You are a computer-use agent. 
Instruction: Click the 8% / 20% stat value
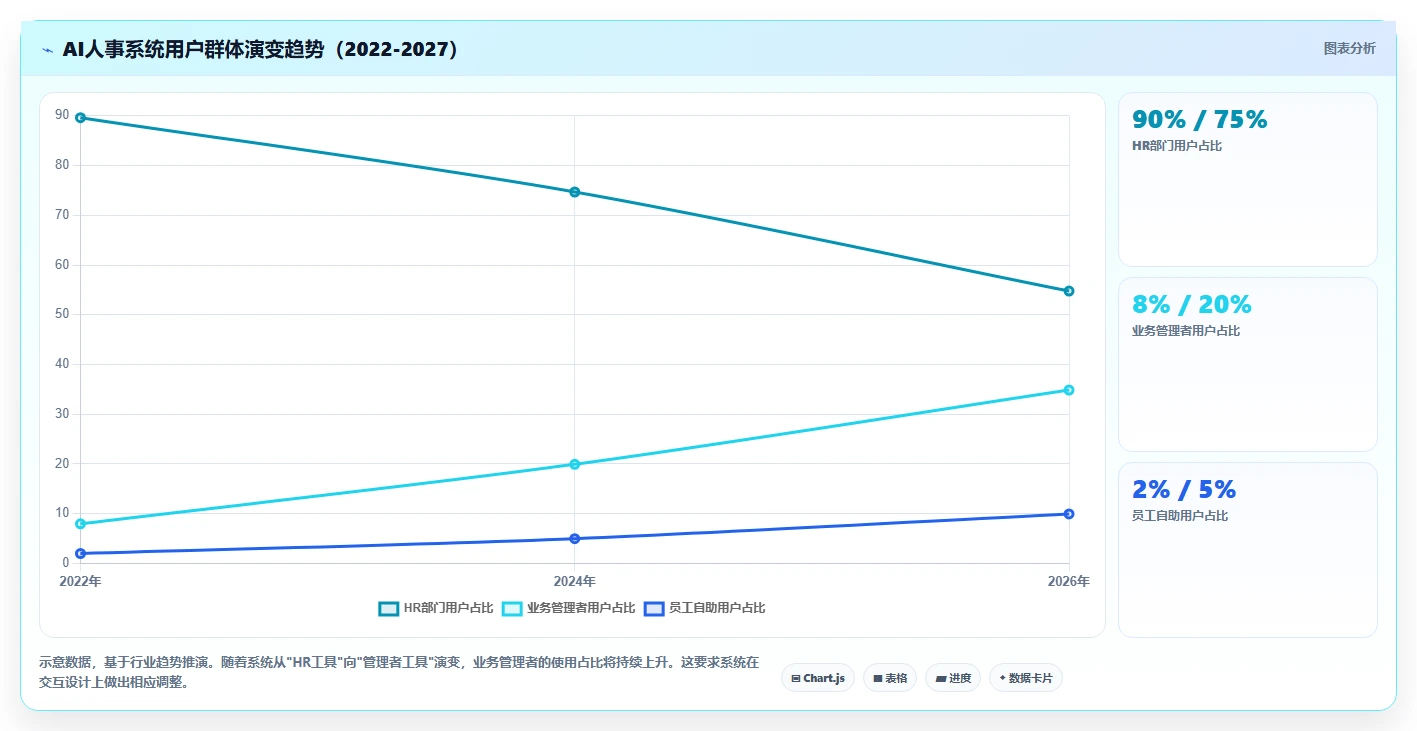1191,305
